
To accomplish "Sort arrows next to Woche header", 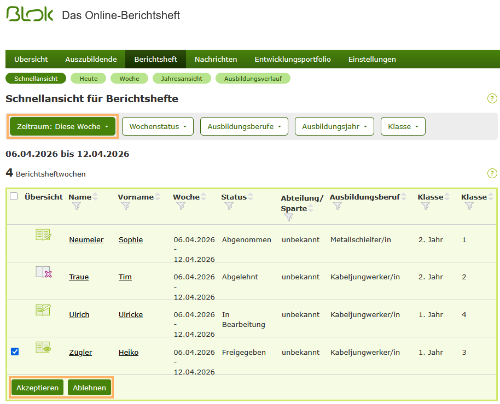I will click(203, 197).
